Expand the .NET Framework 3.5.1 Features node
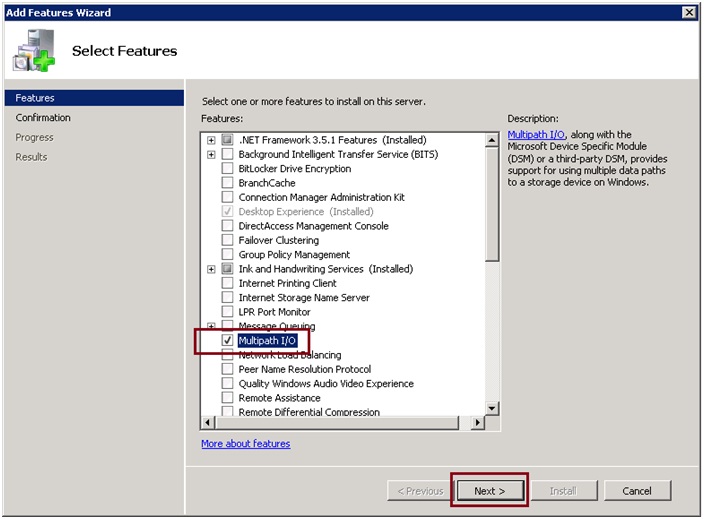 click(x=211, y=141)
